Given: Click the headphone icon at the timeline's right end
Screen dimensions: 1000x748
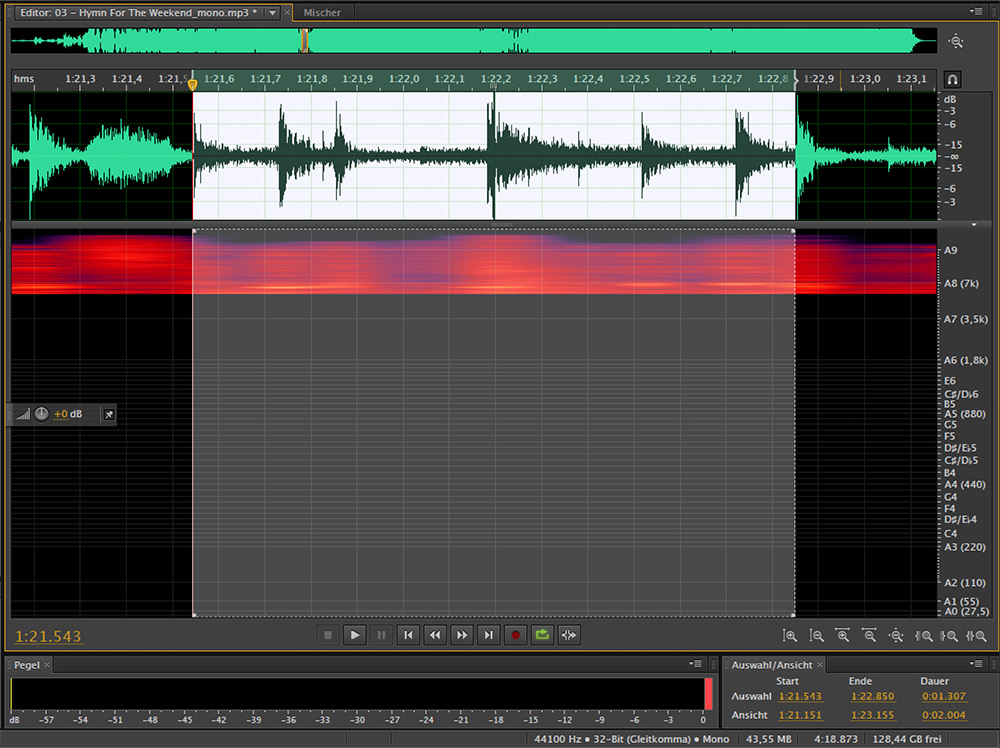Looking at the screenshot, I should click(x=953, y=79).
